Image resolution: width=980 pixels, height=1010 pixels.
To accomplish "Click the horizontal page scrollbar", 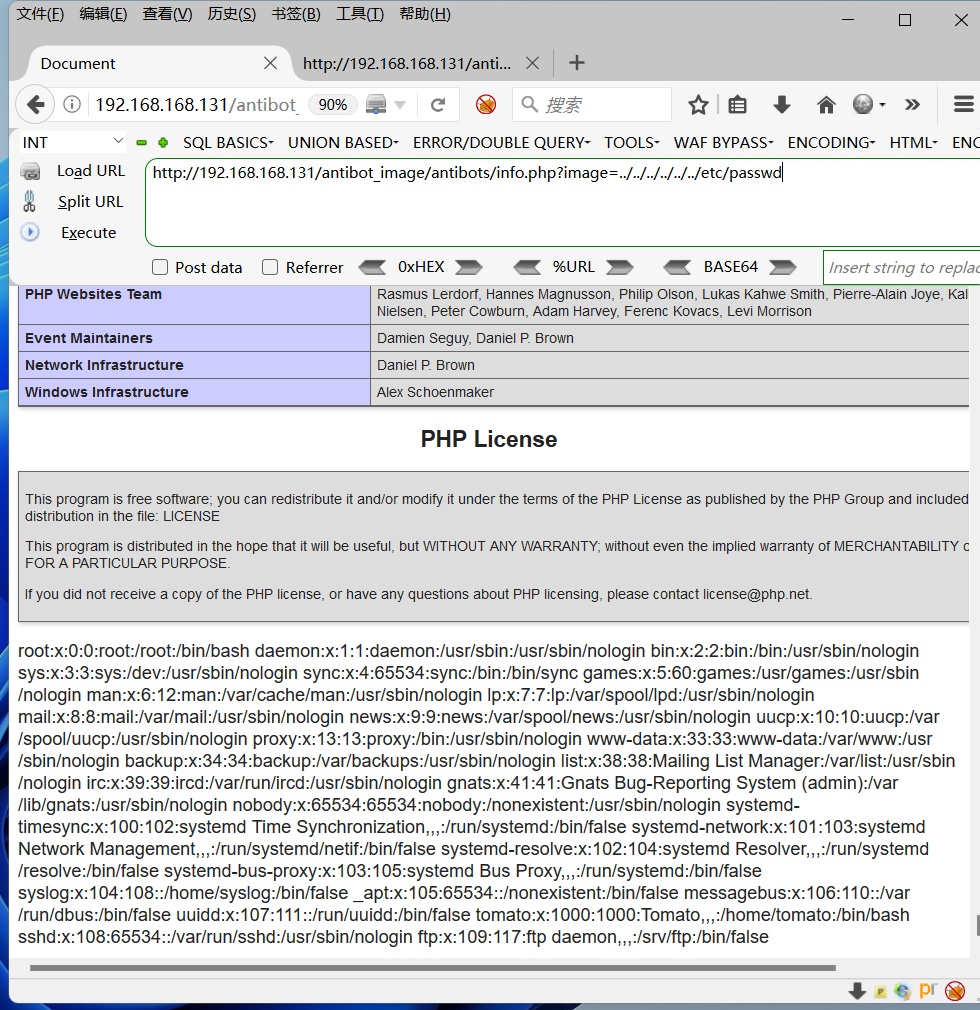I will [432, 967].
